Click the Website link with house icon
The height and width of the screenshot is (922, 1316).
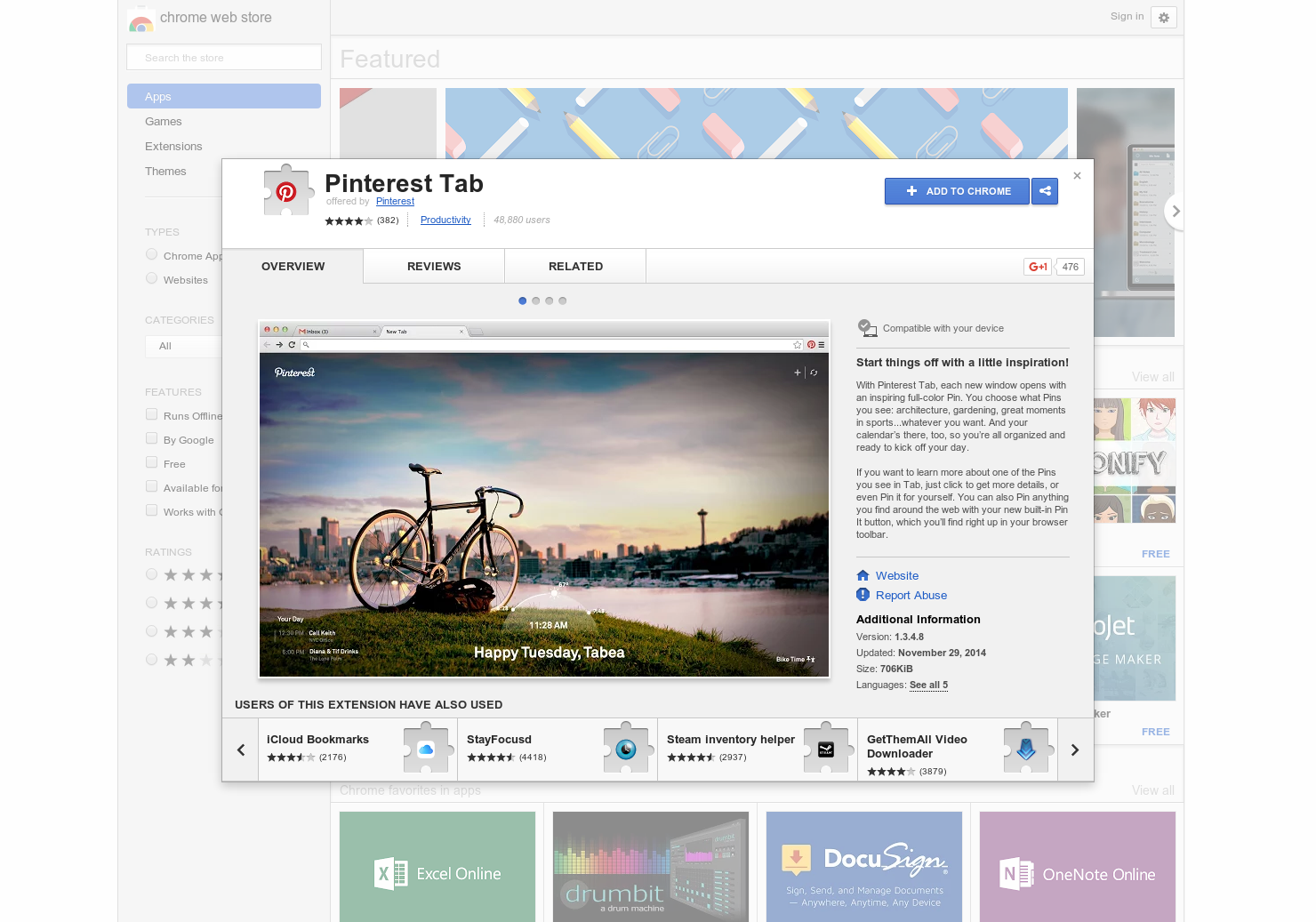point(896,575)
